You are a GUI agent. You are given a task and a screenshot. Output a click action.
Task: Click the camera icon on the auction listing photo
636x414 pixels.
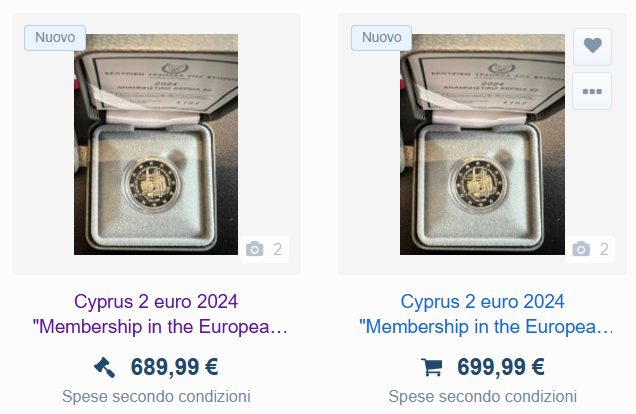coord(255,249)
